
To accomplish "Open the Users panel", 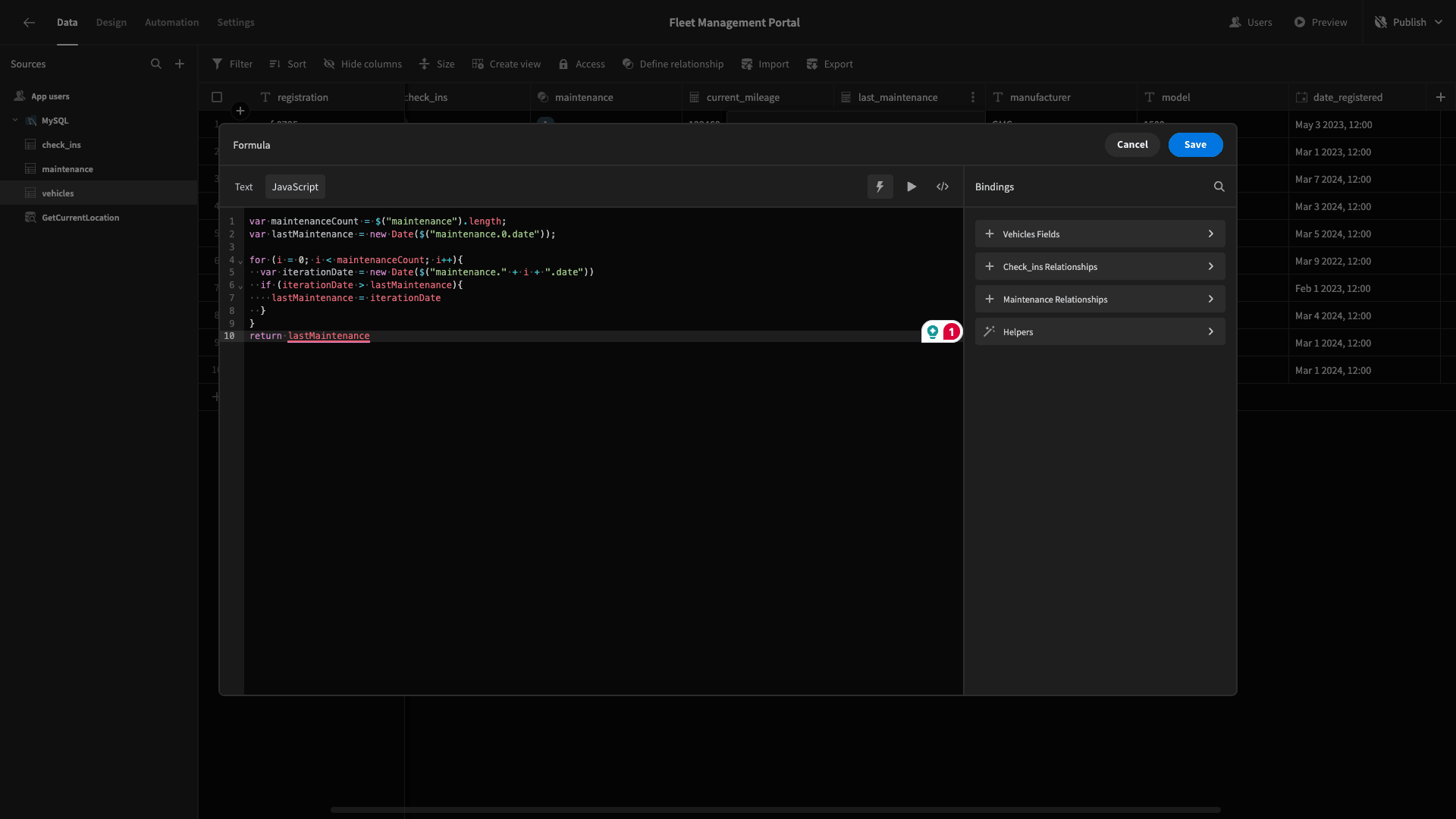I will click(x=1250, y=23).
